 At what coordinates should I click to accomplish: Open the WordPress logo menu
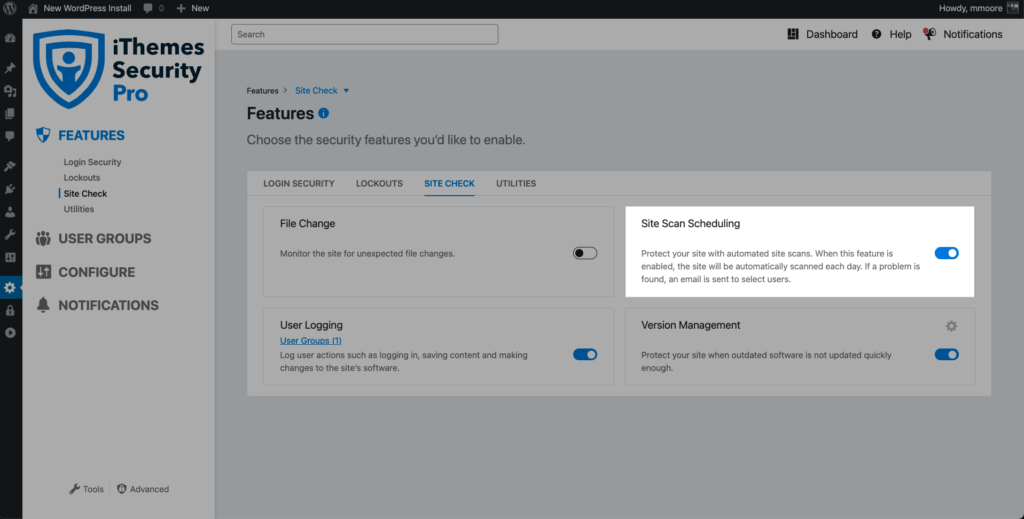point(11,8)
